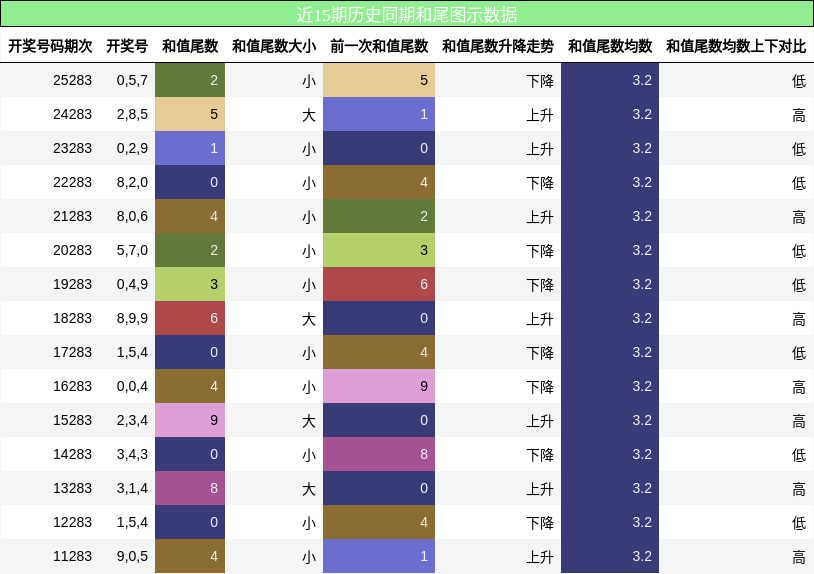Select period number 16283

(72, 386)
